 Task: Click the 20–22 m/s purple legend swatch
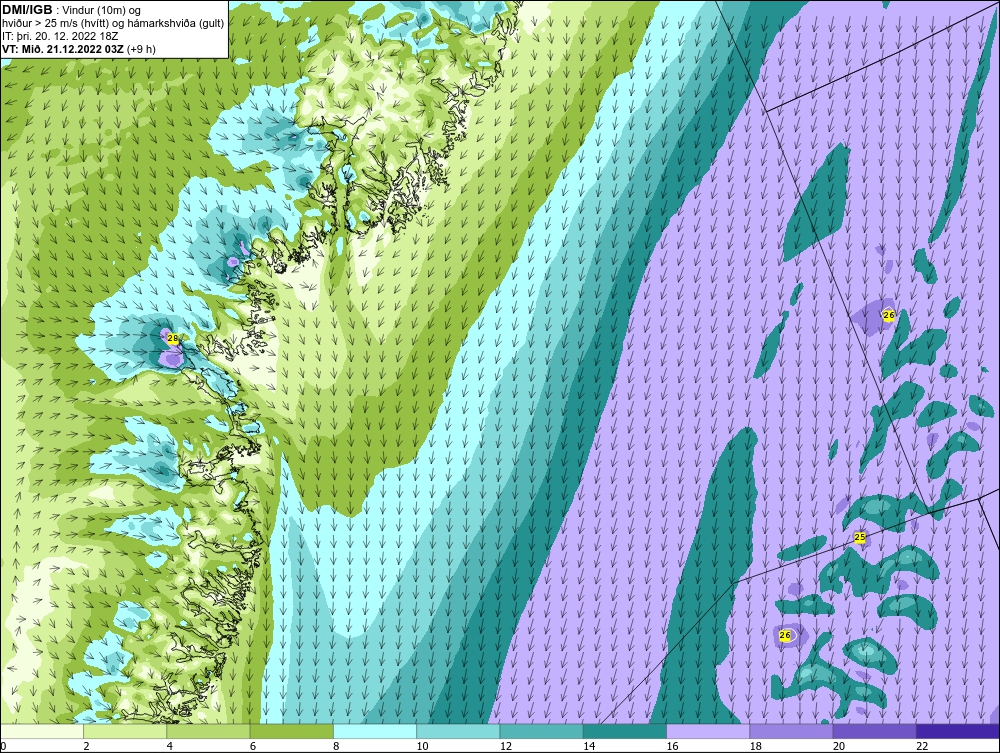pos(875,731)
